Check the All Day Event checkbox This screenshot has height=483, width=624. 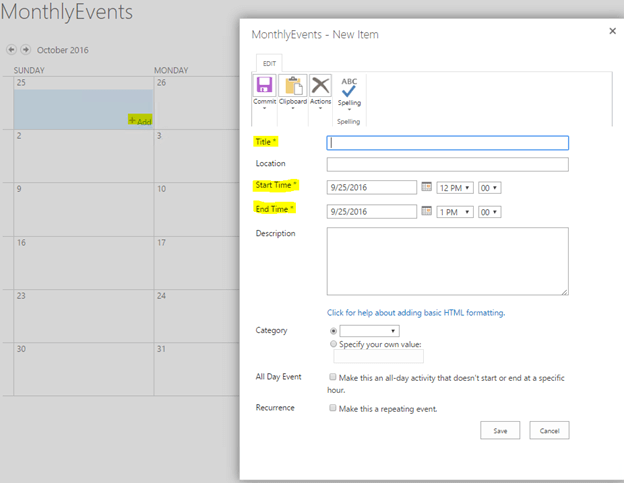(x=333, y=377)
